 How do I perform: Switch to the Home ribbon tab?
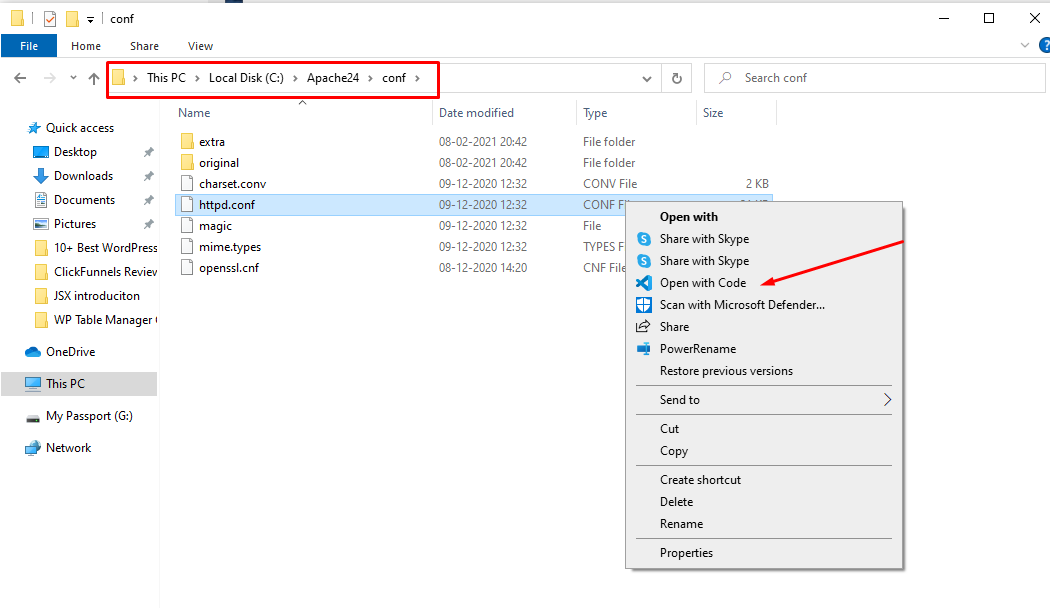tap(86, 46)
